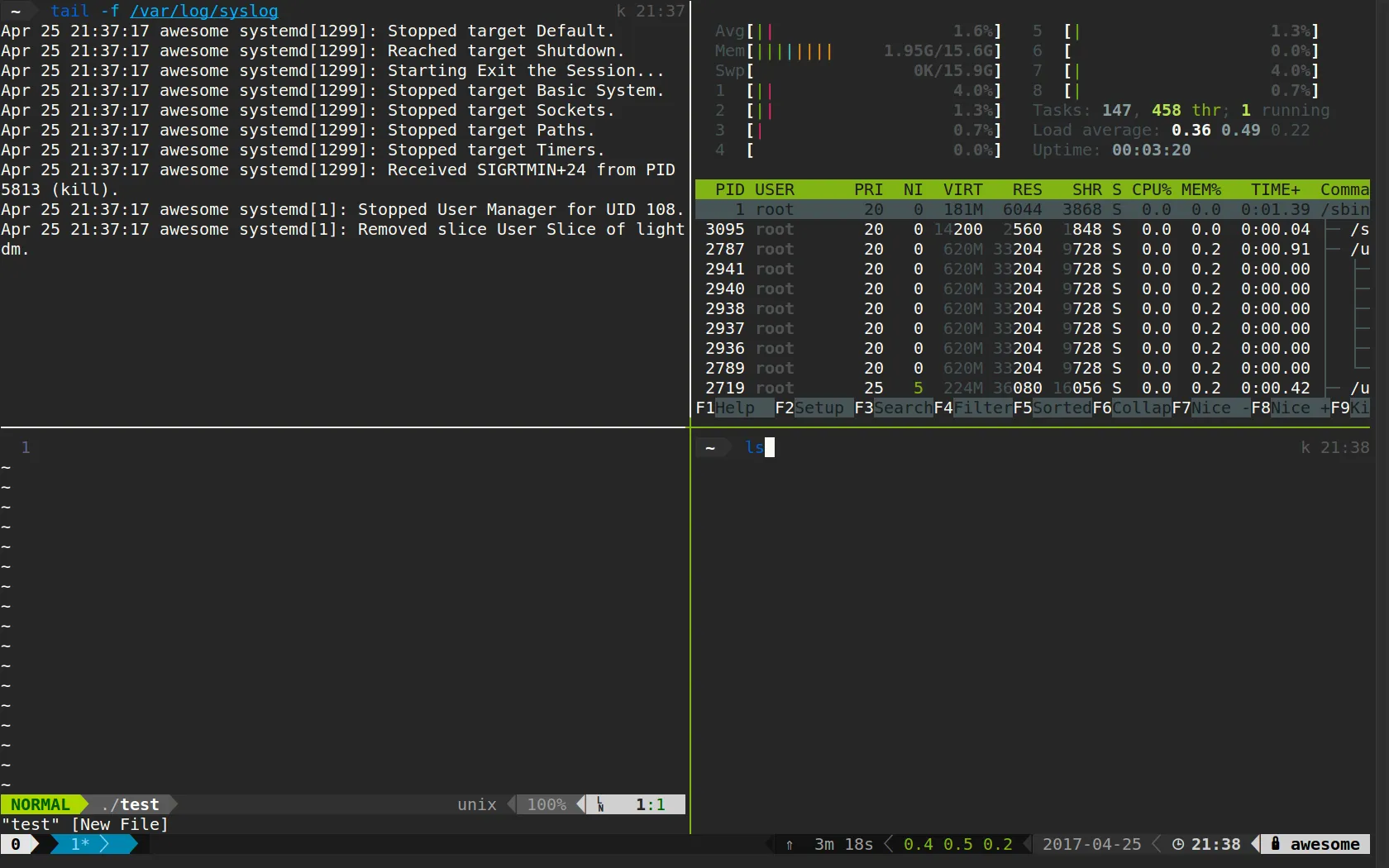Viewport: 1389px width, 868px height.
Task: Sort htop by VIRT column header
Action: click(x=963, y=189)
